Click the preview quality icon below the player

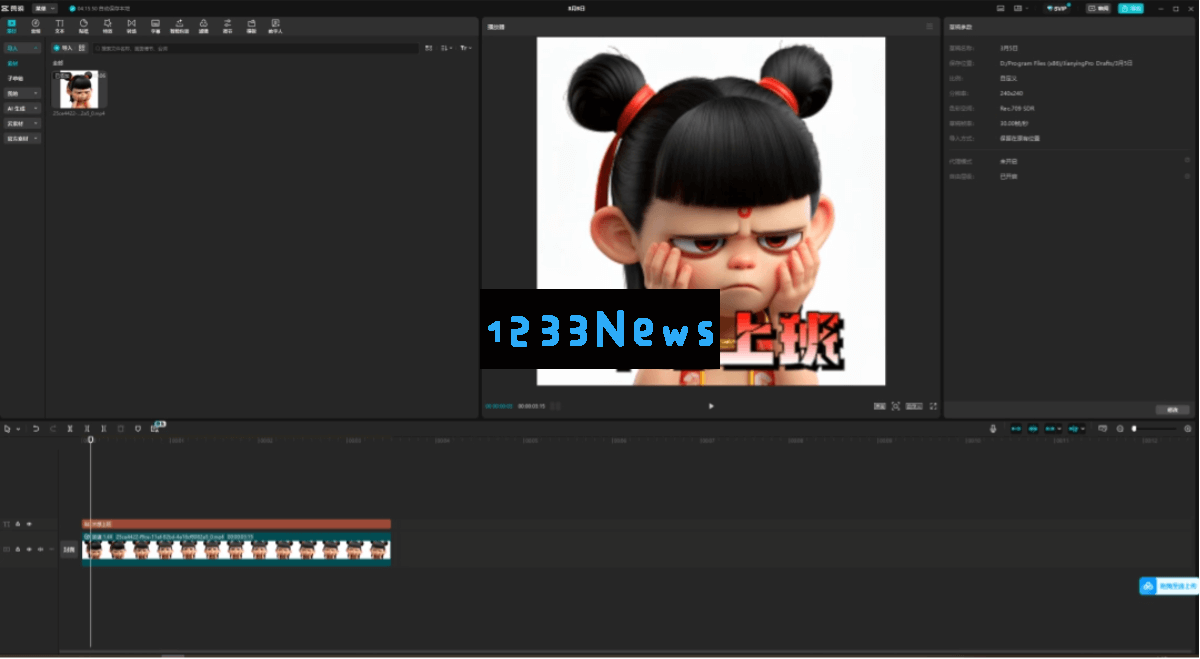[x=879, y=406]
